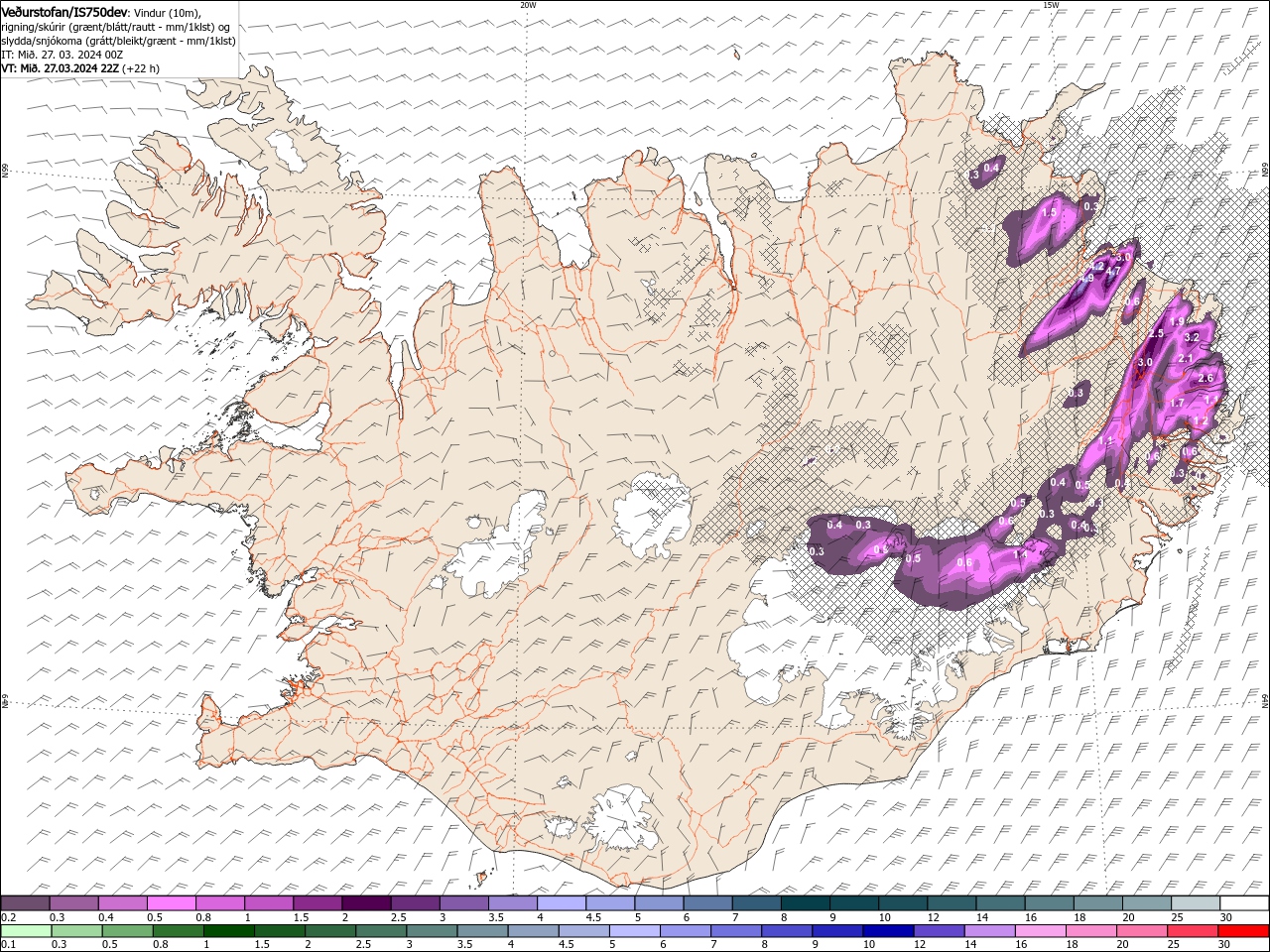
Task: Choose the dark purple upper swatch between 2 and 2.5
Action: pyautogui.click(x=366, y=903)
